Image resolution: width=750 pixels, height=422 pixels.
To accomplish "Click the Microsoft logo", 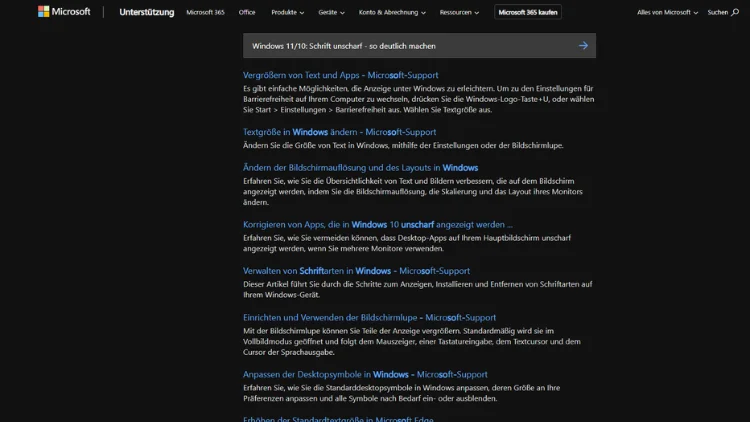I will point(64,11).
